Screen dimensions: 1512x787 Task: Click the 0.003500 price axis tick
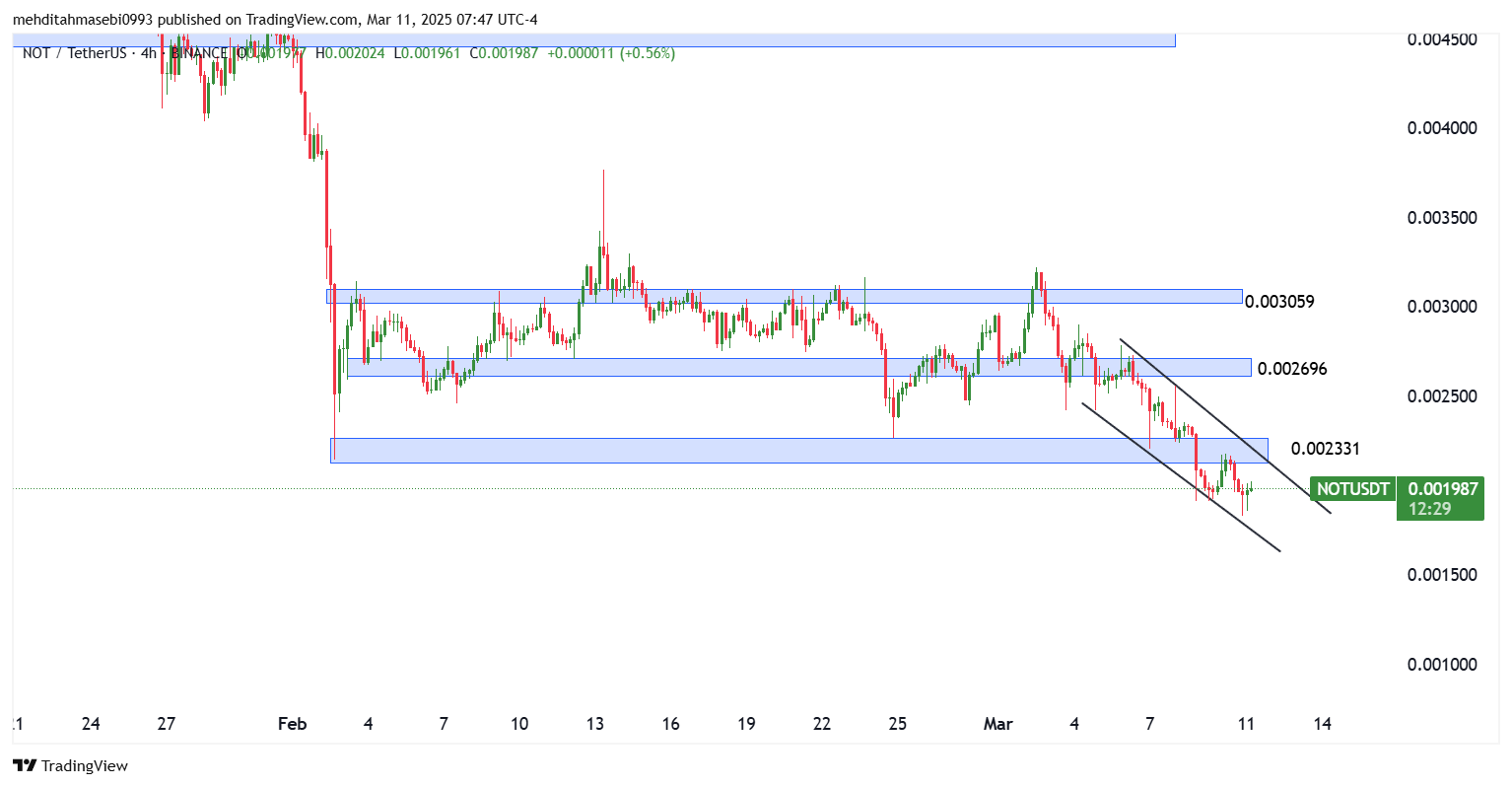(1442, 217)
